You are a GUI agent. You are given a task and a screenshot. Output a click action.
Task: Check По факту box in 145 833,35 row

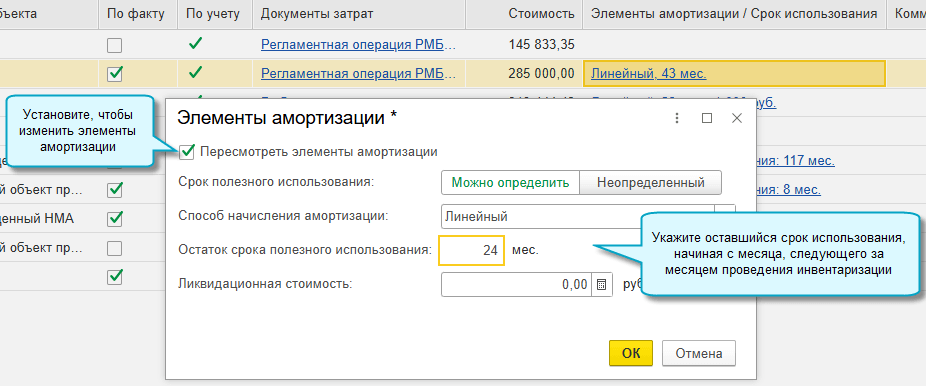tap(115, 45)
